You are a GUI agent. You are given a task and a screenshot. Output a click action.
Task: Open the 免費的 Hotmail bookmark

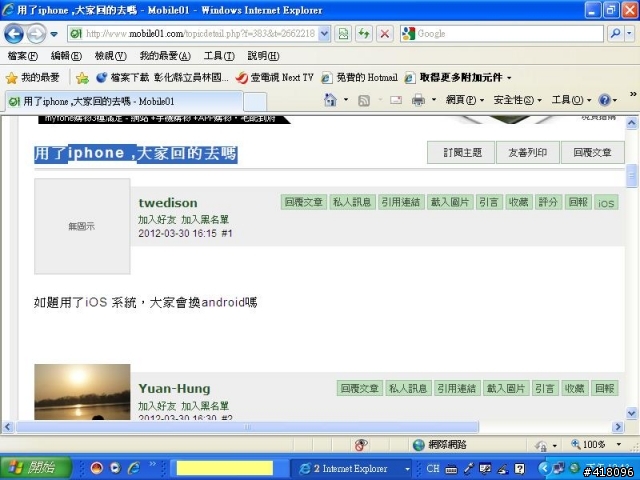pyautogui.click(x=360, y=77)
